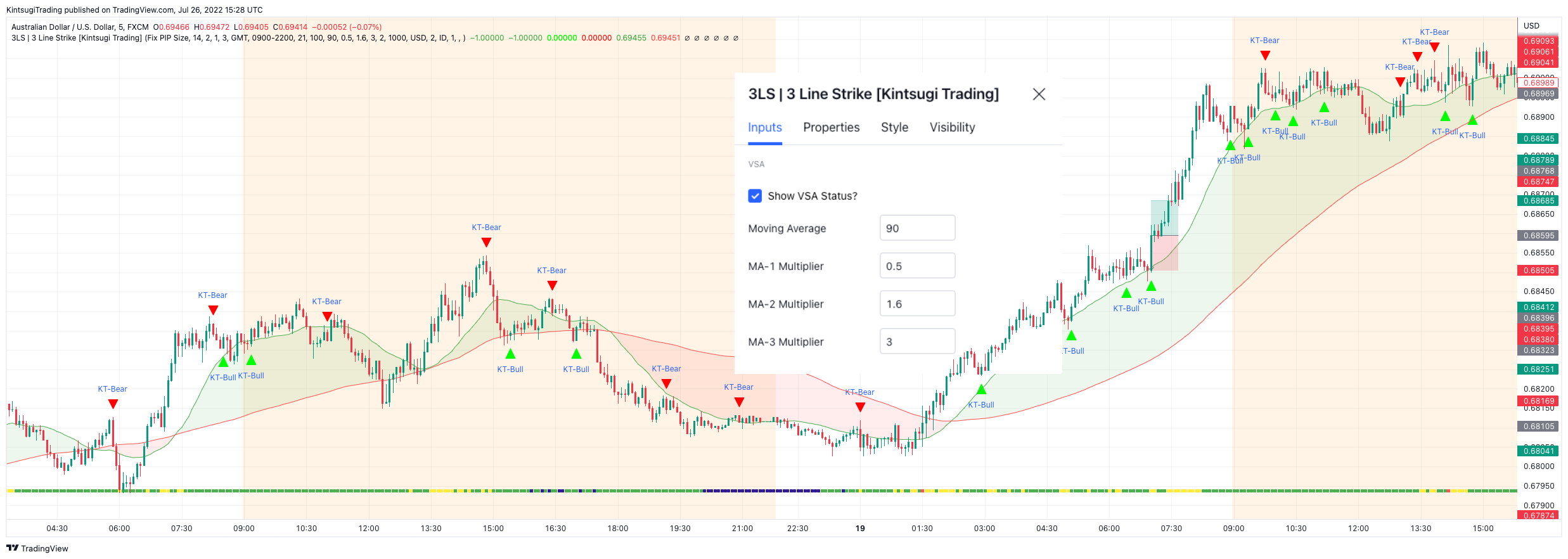Click the 'Australian Dollar / U.S. Dollar' symbol title

point(63,27)
